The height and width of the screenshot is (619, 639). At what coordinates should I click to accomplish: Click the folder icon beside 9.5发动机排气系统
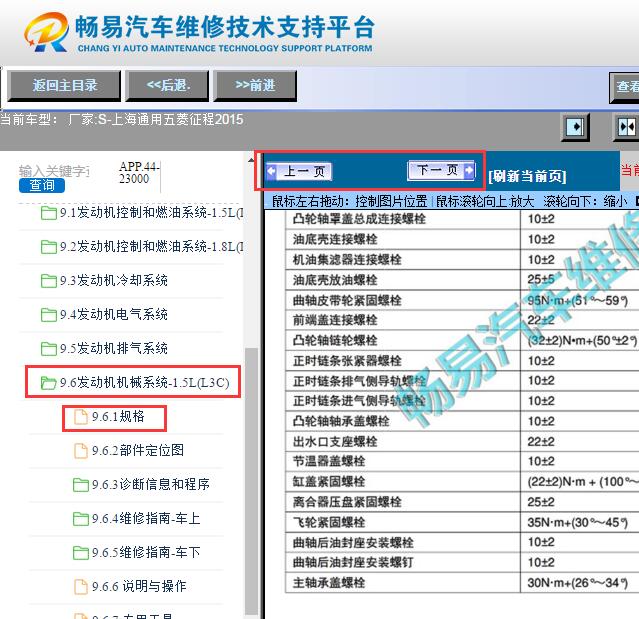point(48,349)
